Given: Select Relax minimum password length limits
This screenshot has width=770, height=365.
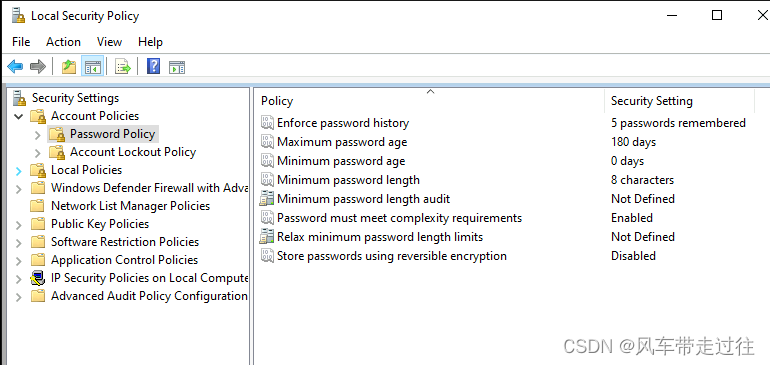Looking at the screenshot, I should pos(380,237).
